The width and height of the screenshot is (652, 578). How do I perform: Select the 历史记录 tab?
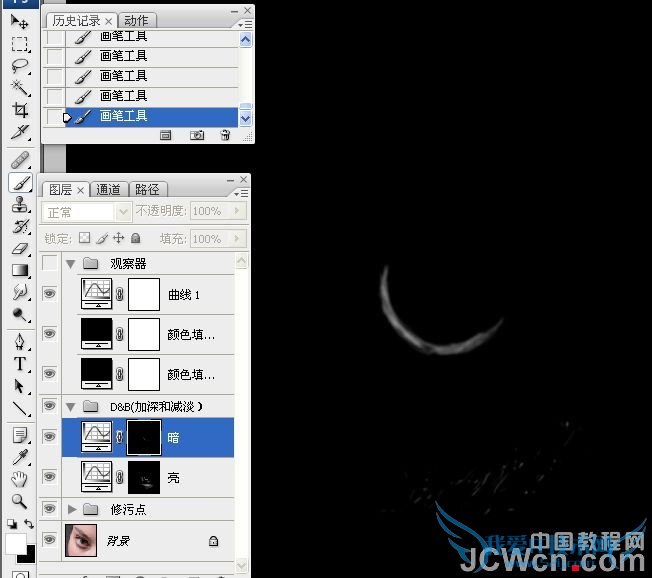click(x=77, y=20)
